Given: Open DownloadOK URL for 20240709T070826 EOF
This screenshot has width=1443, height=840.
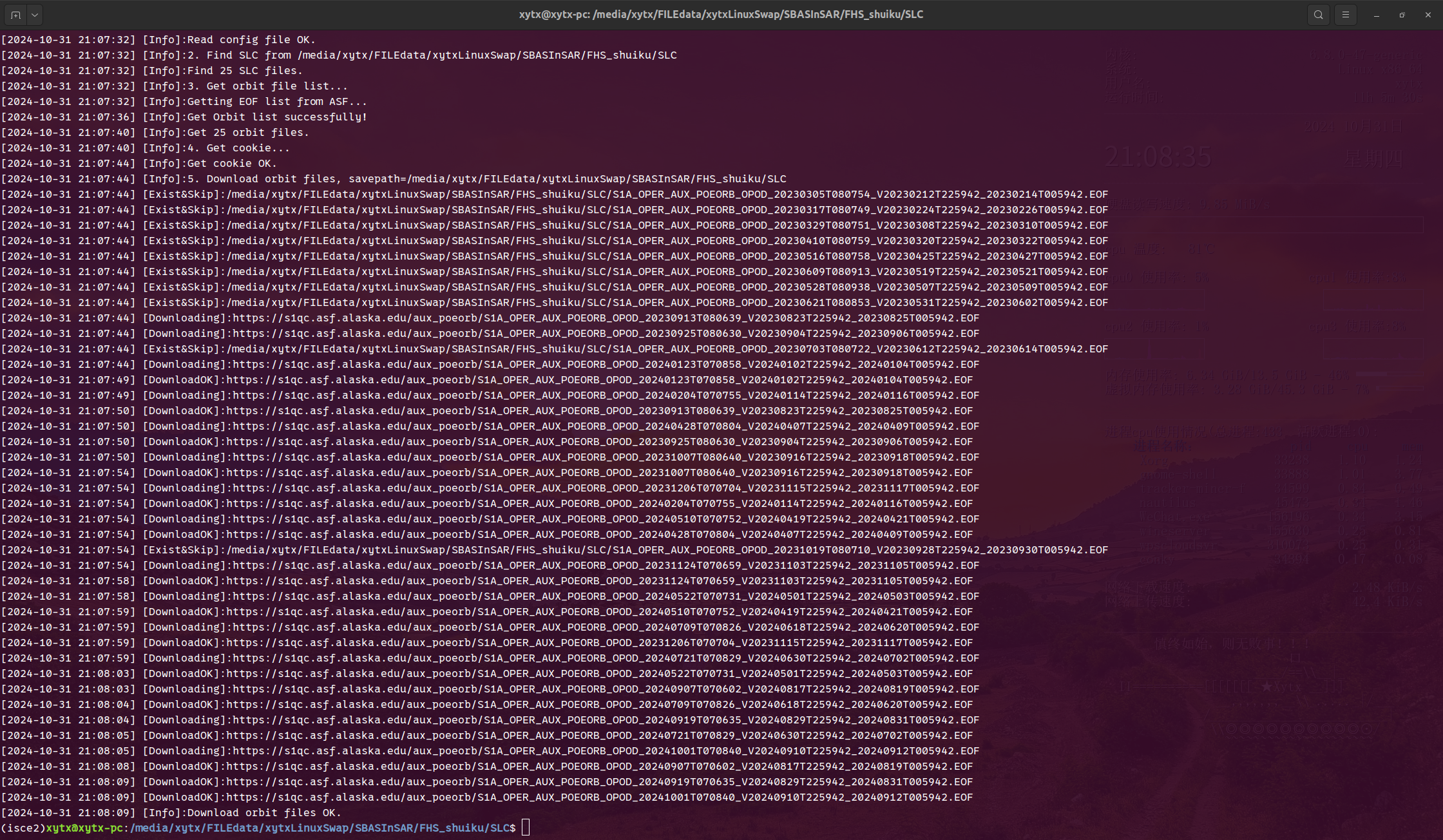Looking at the screenshot, I should (x=600, y=705).
